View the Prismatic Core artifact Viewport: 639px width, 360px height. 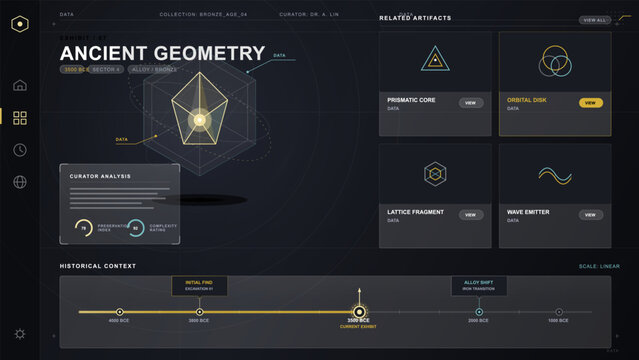(x=471, y=103)
